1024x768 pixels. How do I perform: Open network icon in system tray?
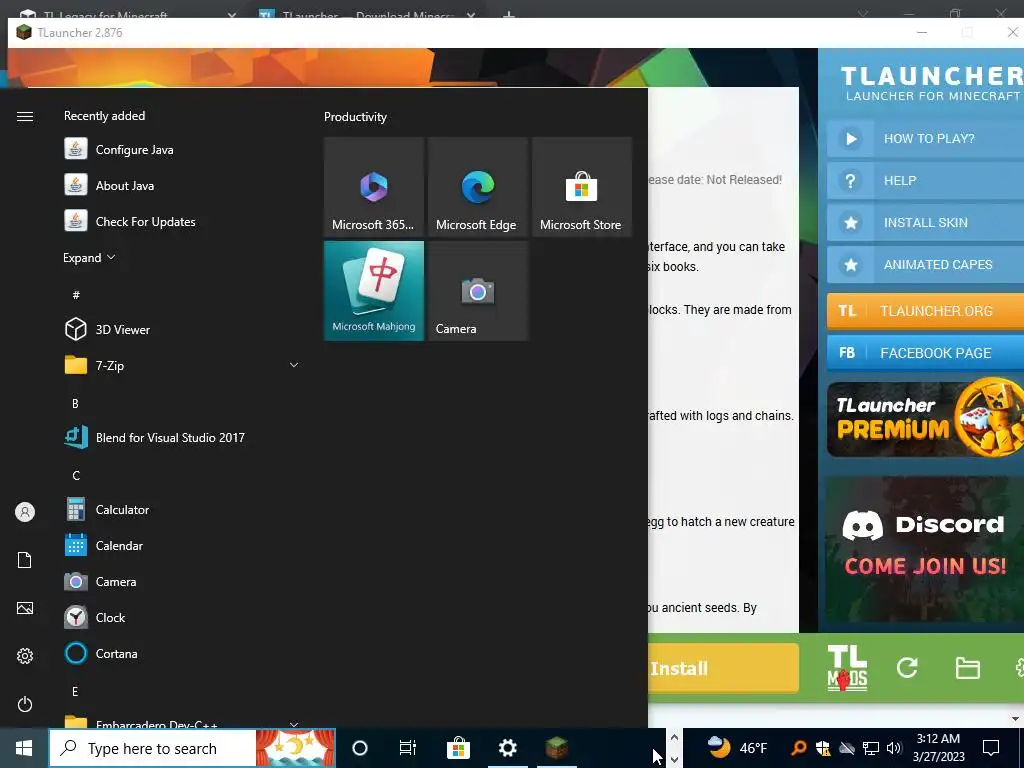871,748
